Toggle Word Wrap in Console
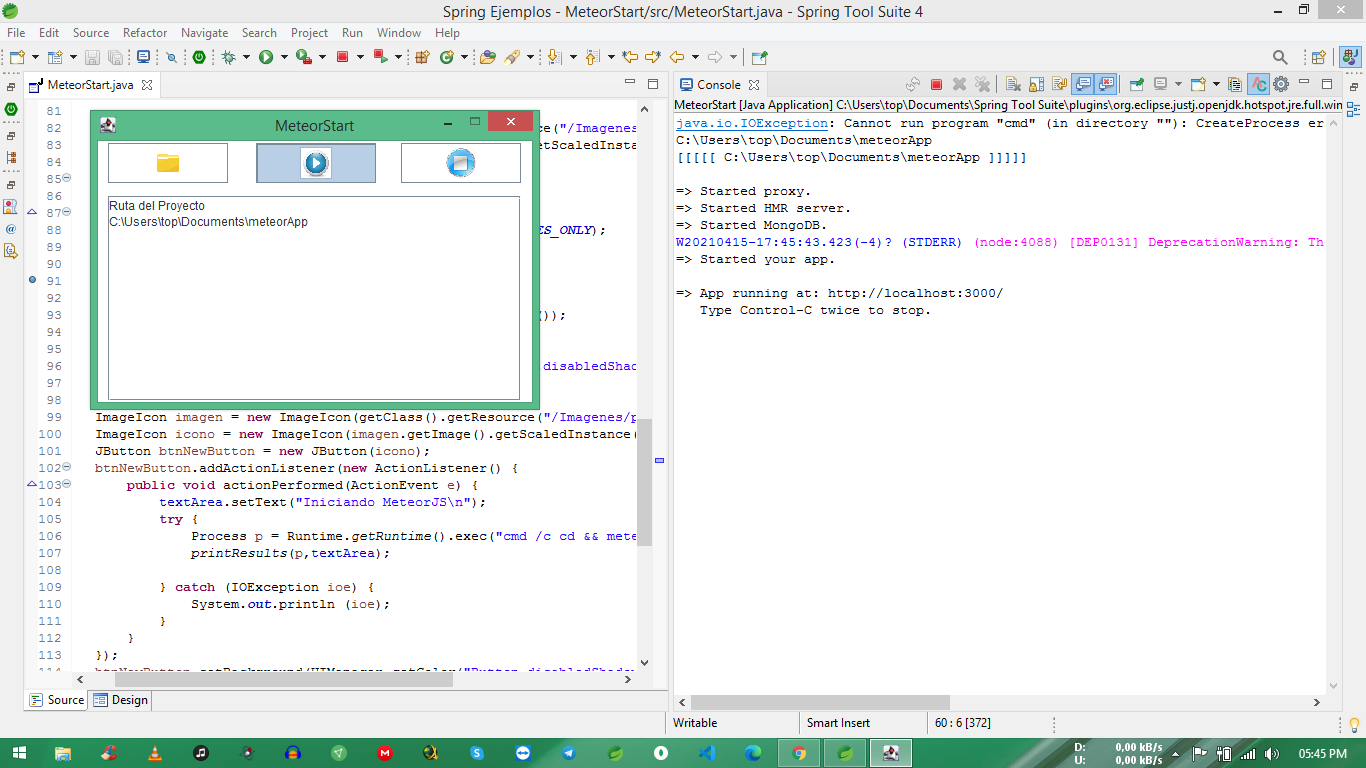Screen dimensions: 1366x768 tap(1059, 85)
